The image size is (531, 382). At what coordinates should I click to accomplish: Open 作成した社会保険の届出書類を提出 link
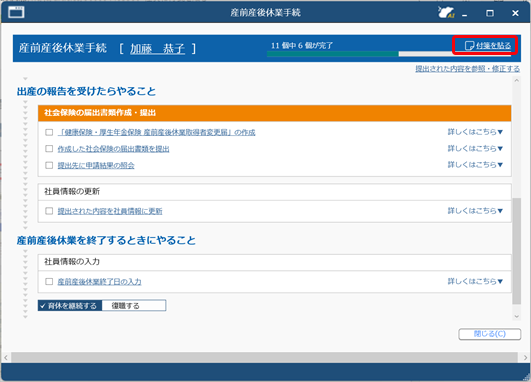click(x=113, y=149)
